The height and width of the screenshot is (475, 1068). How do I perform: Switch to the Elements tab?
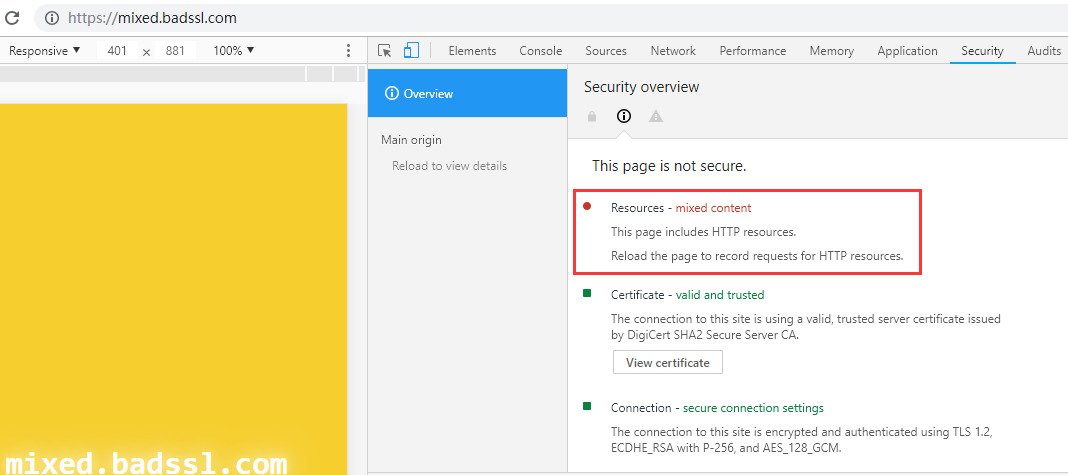(472, 51)
